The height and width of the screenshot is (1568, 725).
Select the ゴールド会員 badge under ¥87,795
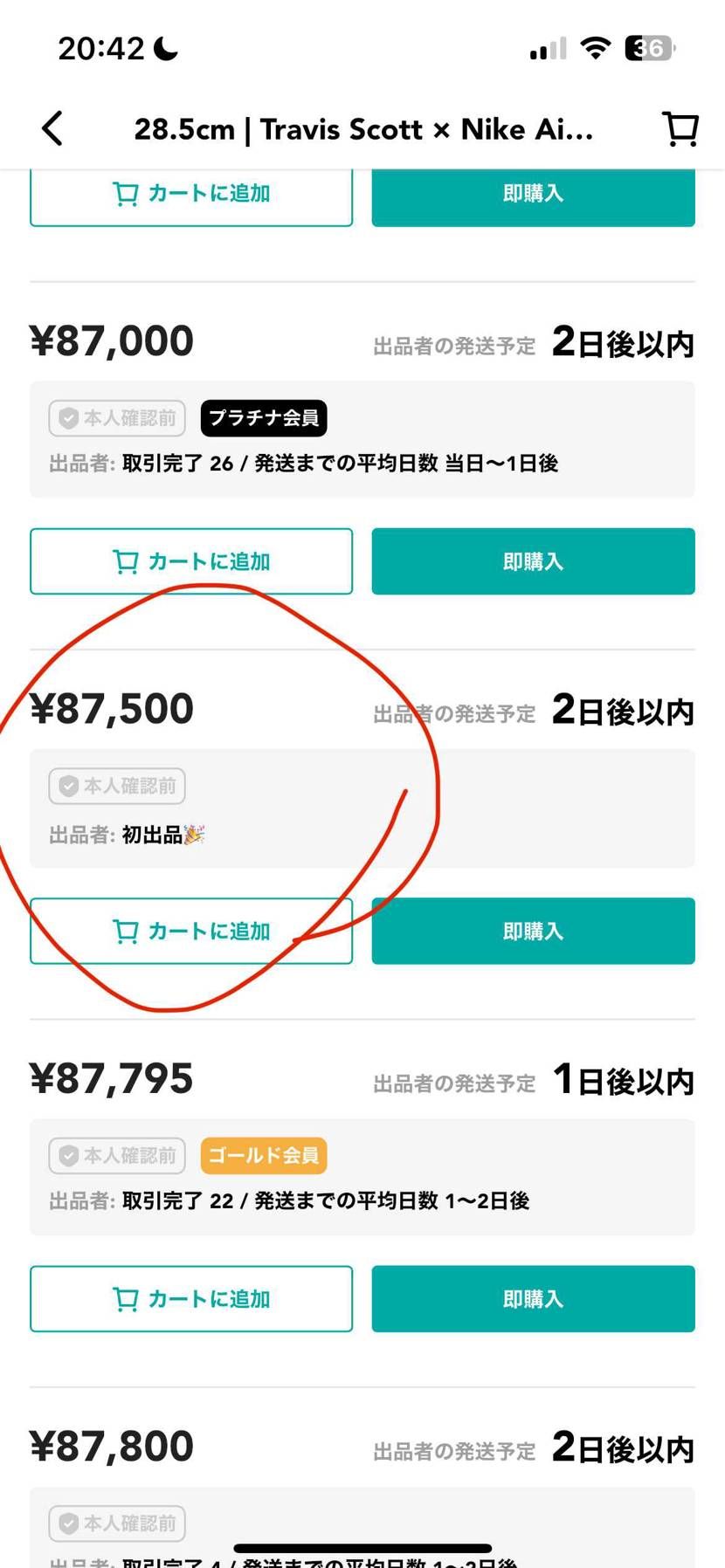click(263, 1156)
